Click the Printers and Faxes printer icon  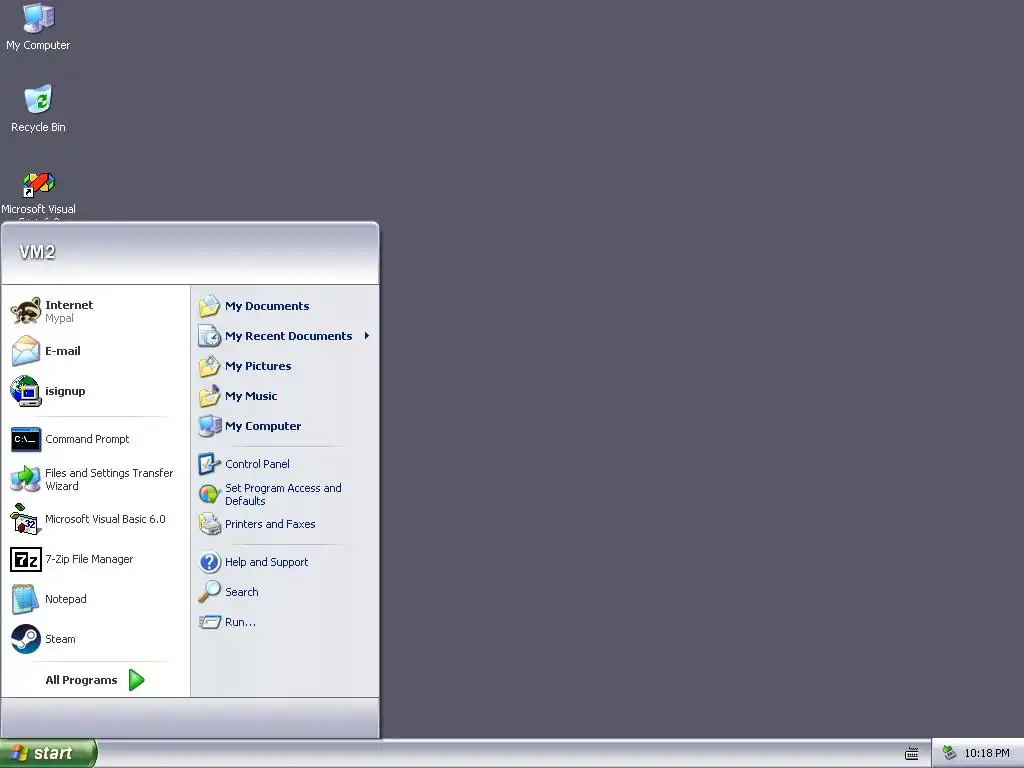[210, 524]
